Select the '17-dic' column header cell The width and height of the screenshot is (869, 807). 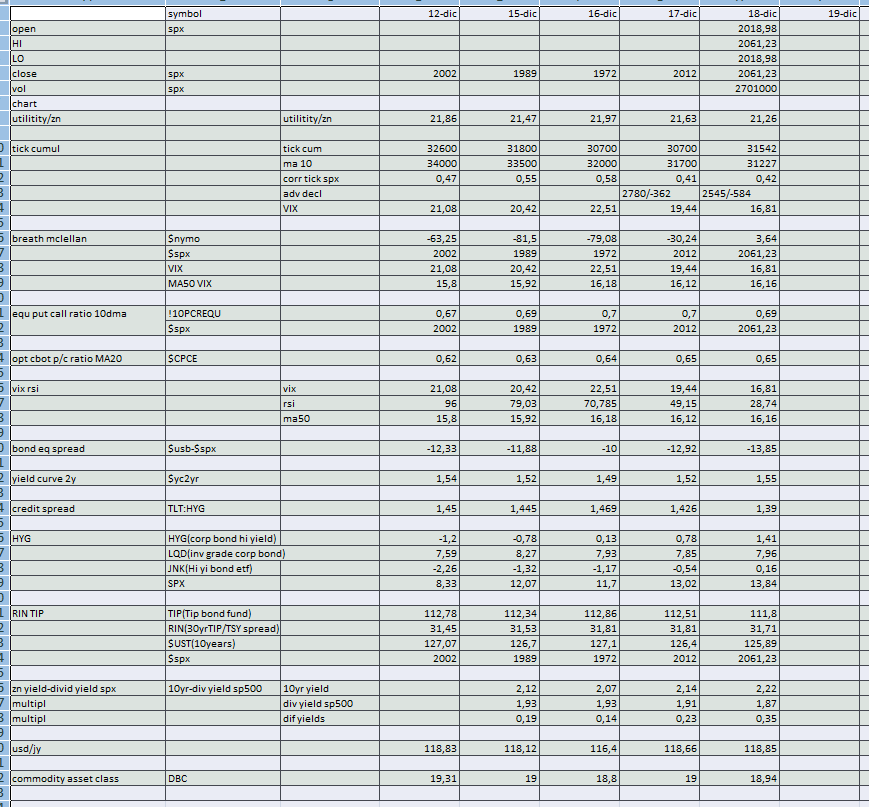pyautogui.click(x=660, y=13)
